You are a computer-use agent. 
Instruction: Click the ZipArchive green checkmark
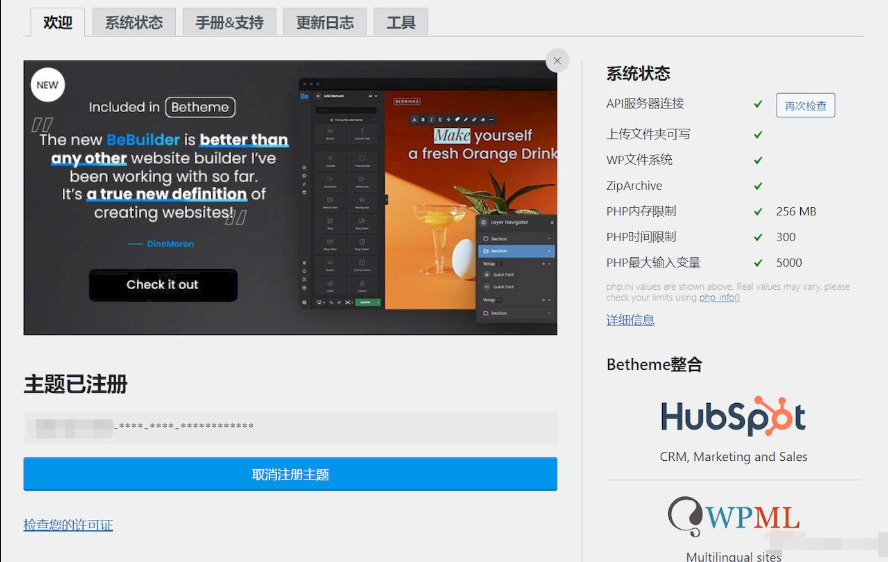(758, 186)
